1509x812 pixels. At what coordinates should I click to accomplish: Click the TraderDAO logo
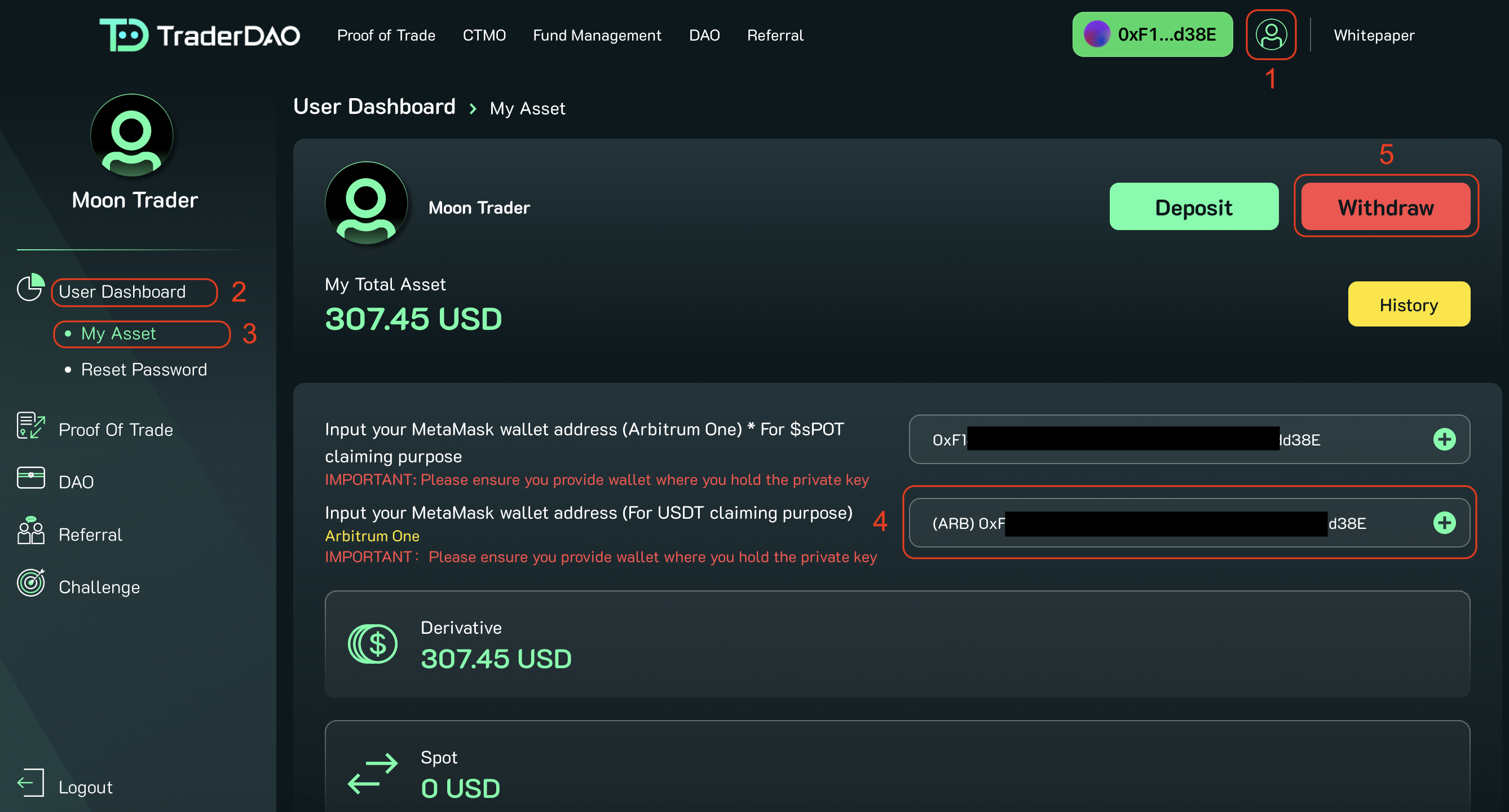click(x=199, y=35)
